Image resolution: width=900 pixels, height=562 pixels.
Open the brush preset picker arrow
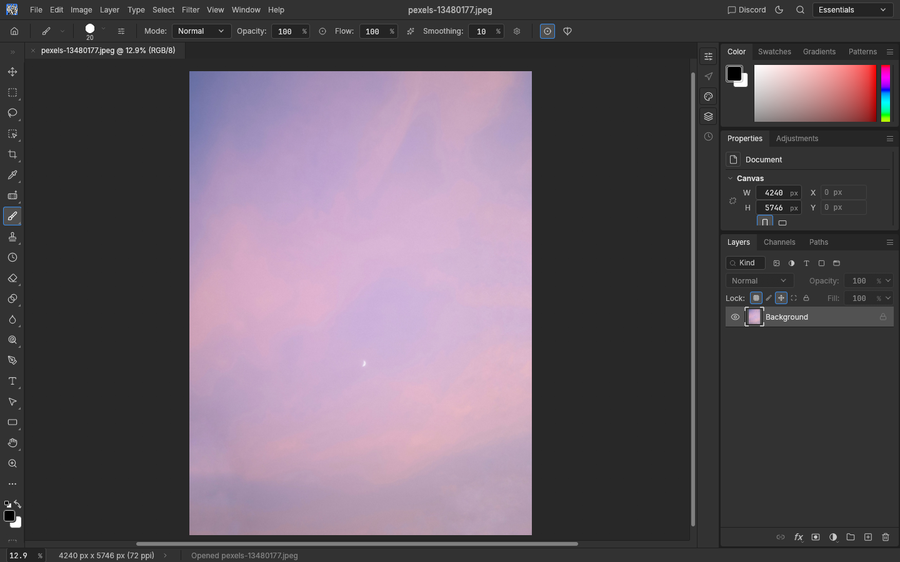coord(103,28)
